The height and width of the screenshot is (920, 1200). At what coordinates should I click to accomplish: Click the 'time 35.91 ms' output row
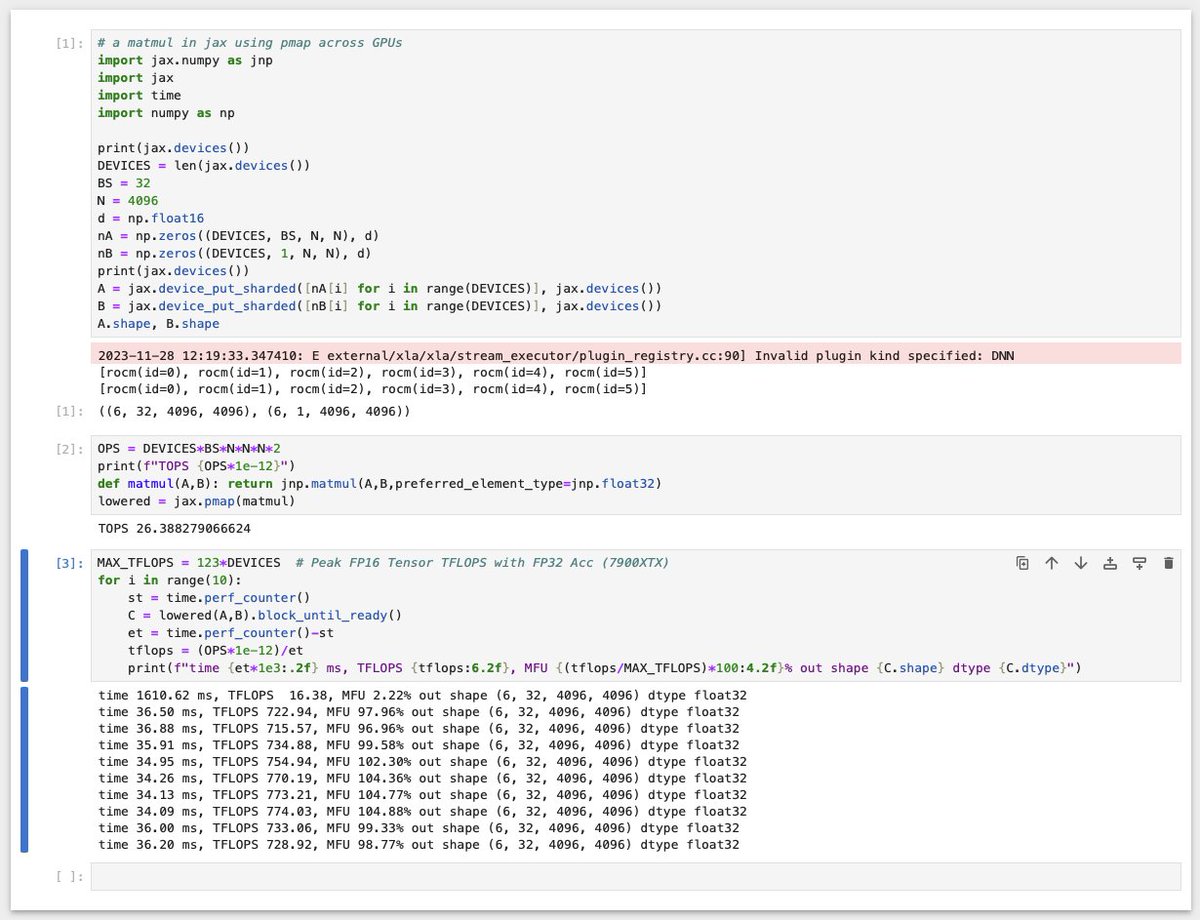click(x=419, y=745)
